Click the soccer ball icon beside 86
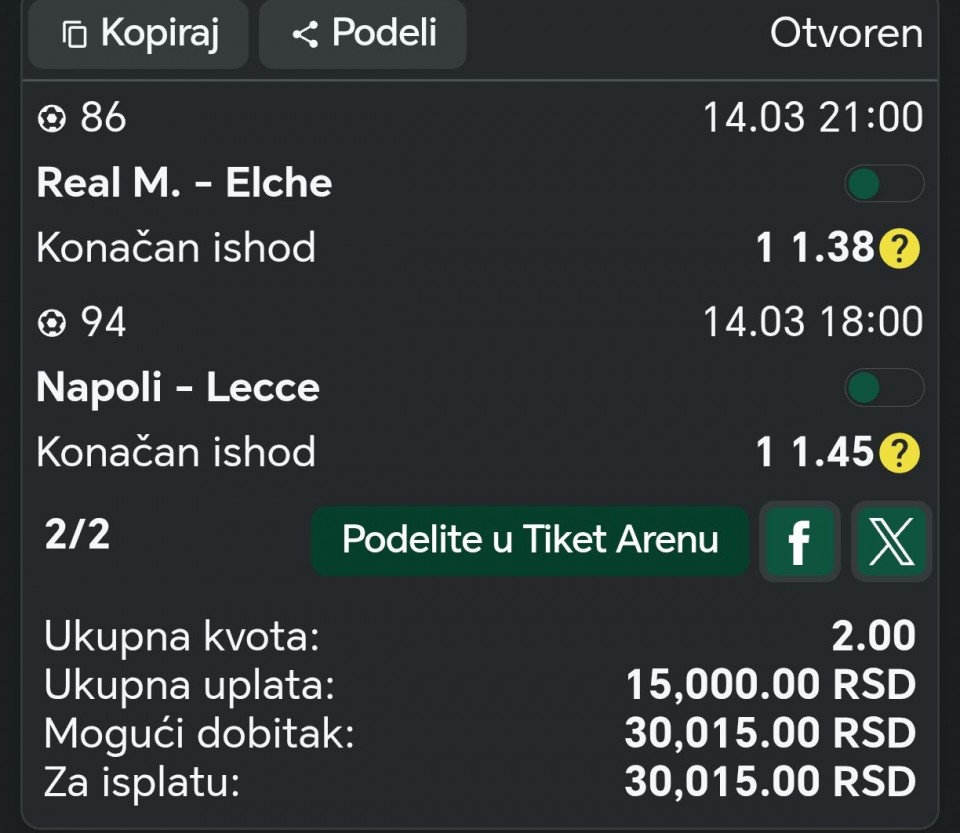This screenshot has width=960, height=833. click(51, 119)
